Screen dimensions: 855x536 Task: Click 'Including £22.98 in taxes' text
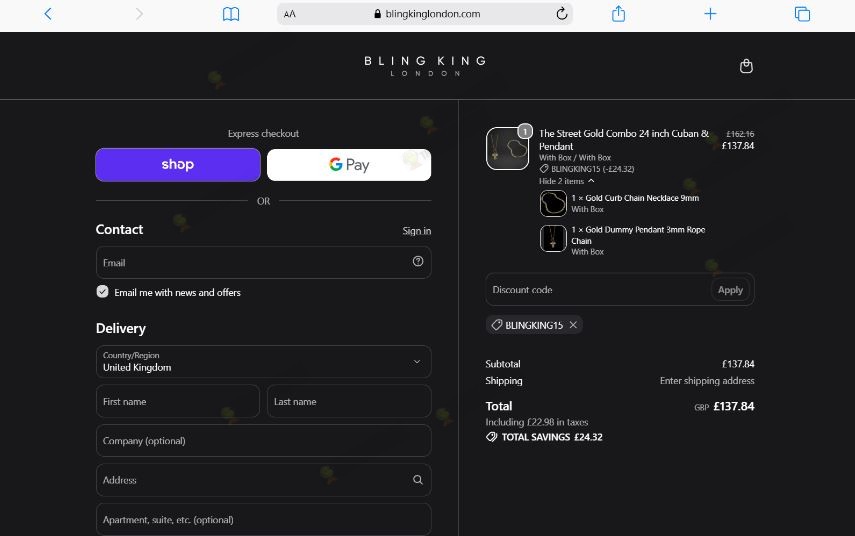pos(537,422)
